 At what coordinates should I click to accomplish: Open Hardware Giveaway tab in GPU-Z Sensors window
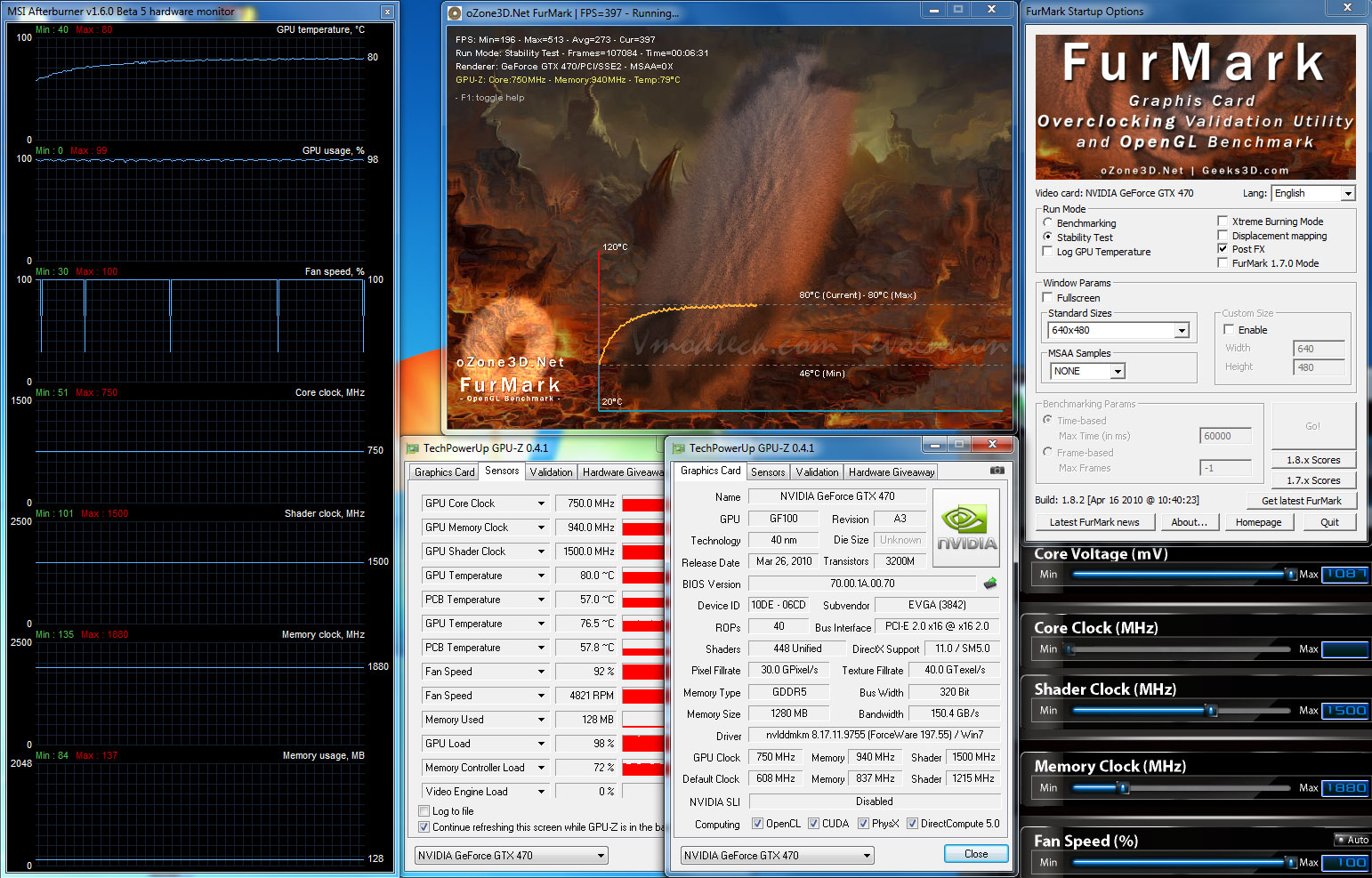point(622,472)
